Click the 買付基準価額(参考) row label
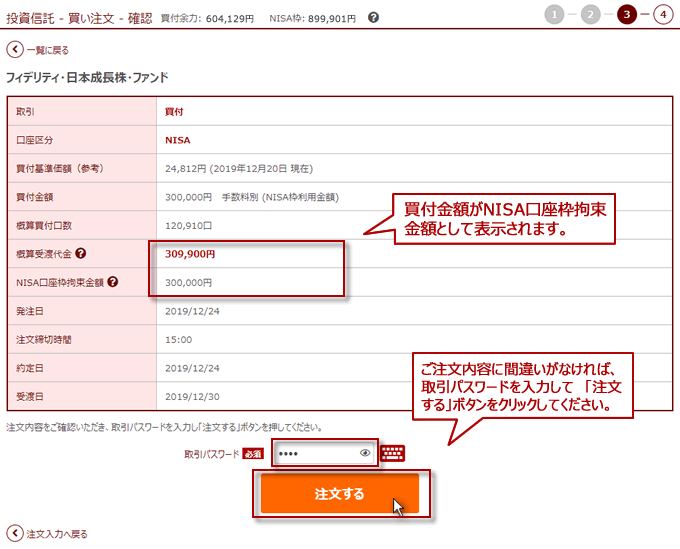Screen dimensions: 680x549 (x=60, y=168)
